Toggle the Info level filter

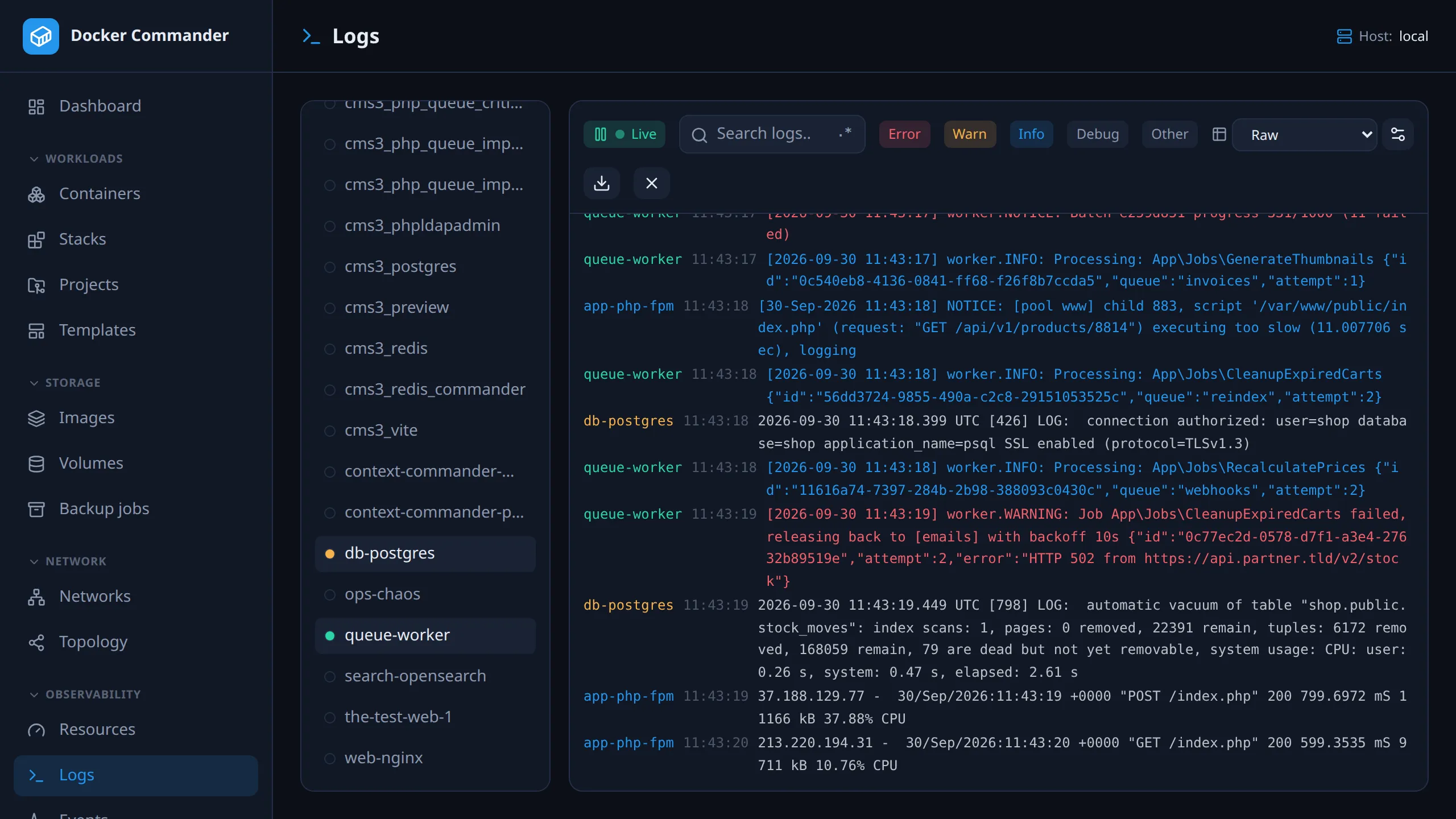pos(1031,134)
